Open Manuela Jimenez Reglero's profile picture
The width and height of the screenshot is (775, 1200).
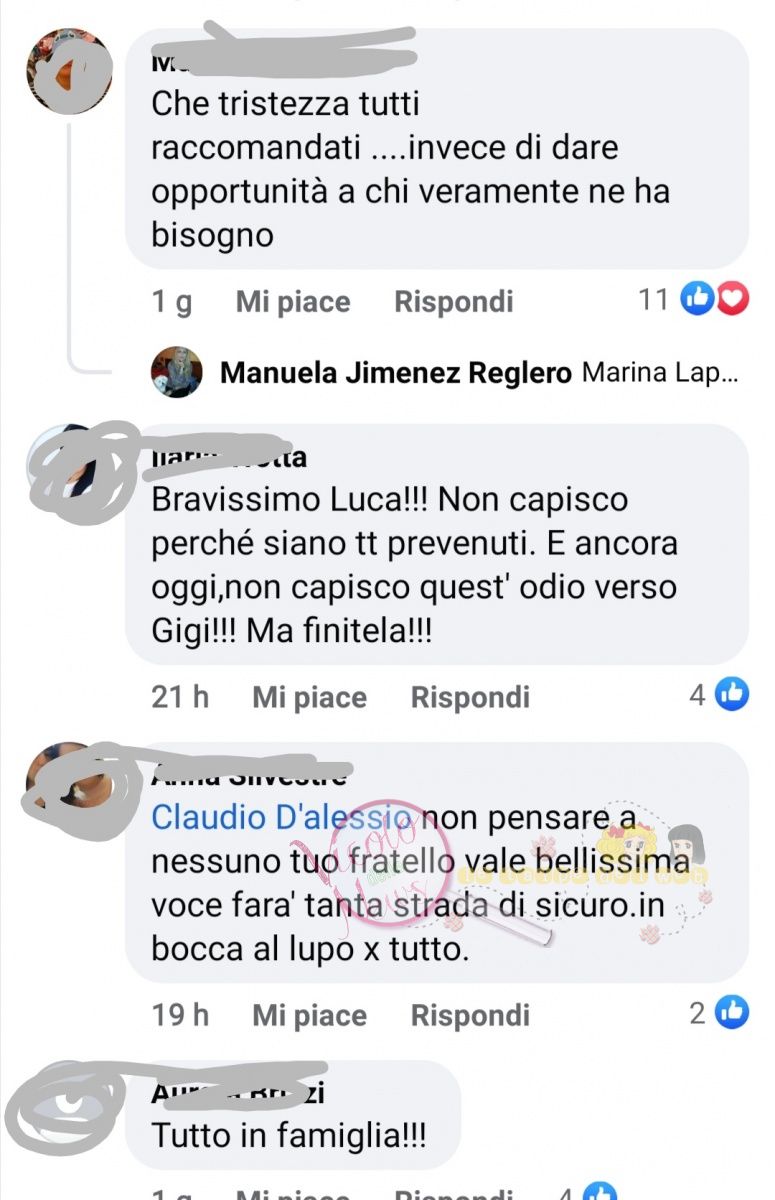pos(177,374)
